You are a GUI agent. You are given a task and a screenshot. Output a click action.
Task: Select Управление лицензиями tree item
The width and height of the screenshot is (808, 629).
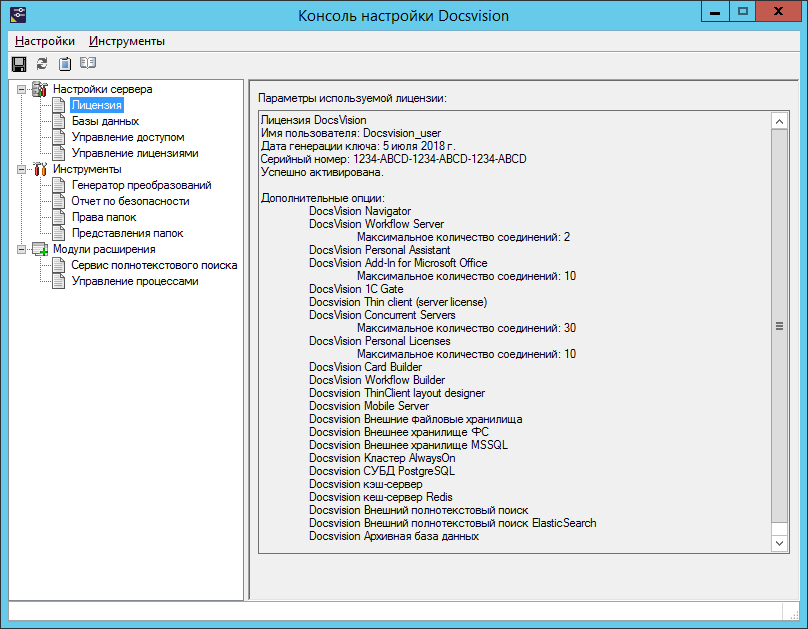[x=134, y=153]
